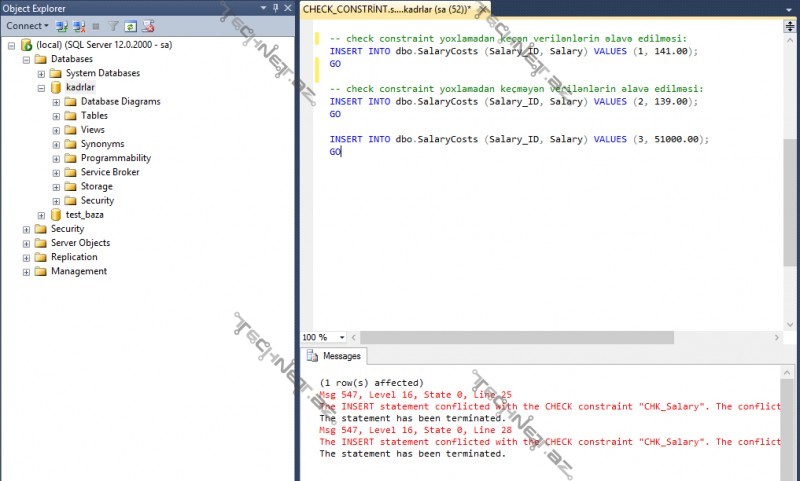
Task: Click the editor split-window handle icon
Action: tap(790, 27)
